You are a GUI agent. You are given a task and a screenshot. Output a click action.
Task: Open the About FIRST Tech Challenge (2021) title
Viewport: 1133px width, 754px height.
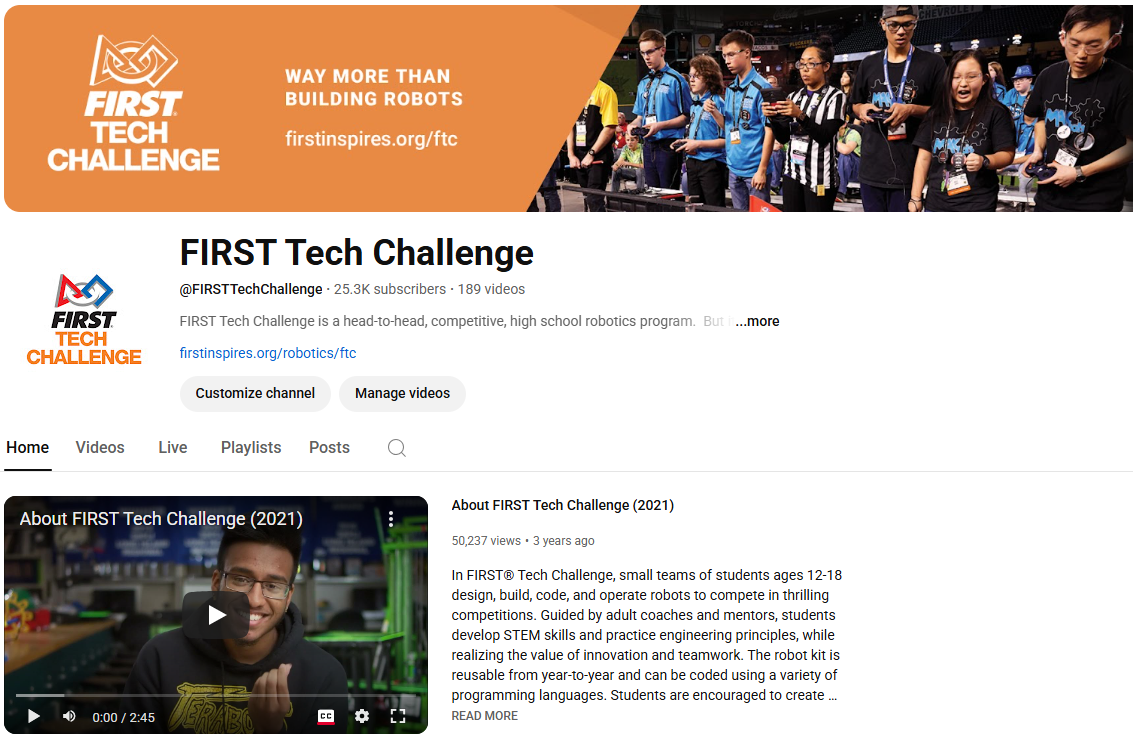(563, 505)
